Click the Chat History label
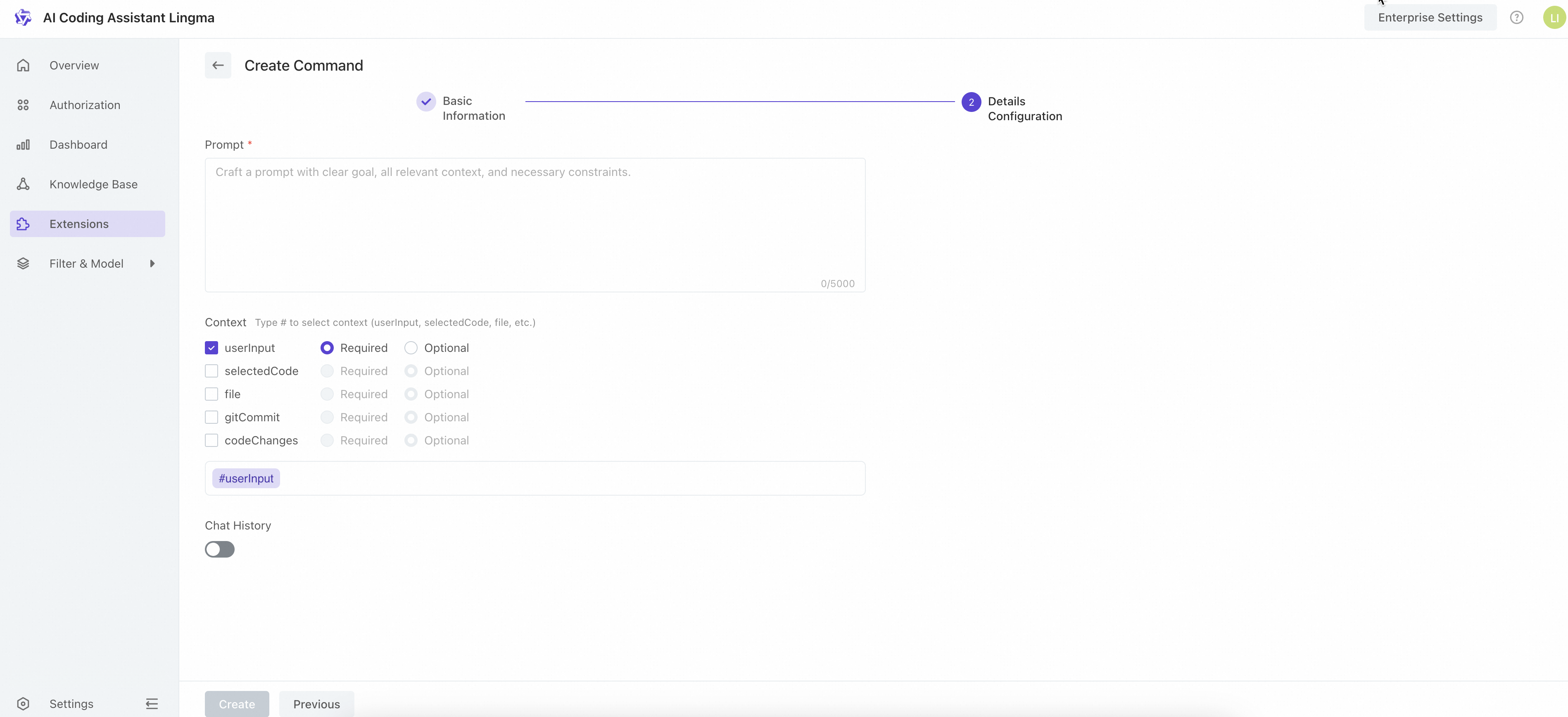 pyautogui.click(x=238, y=525)
